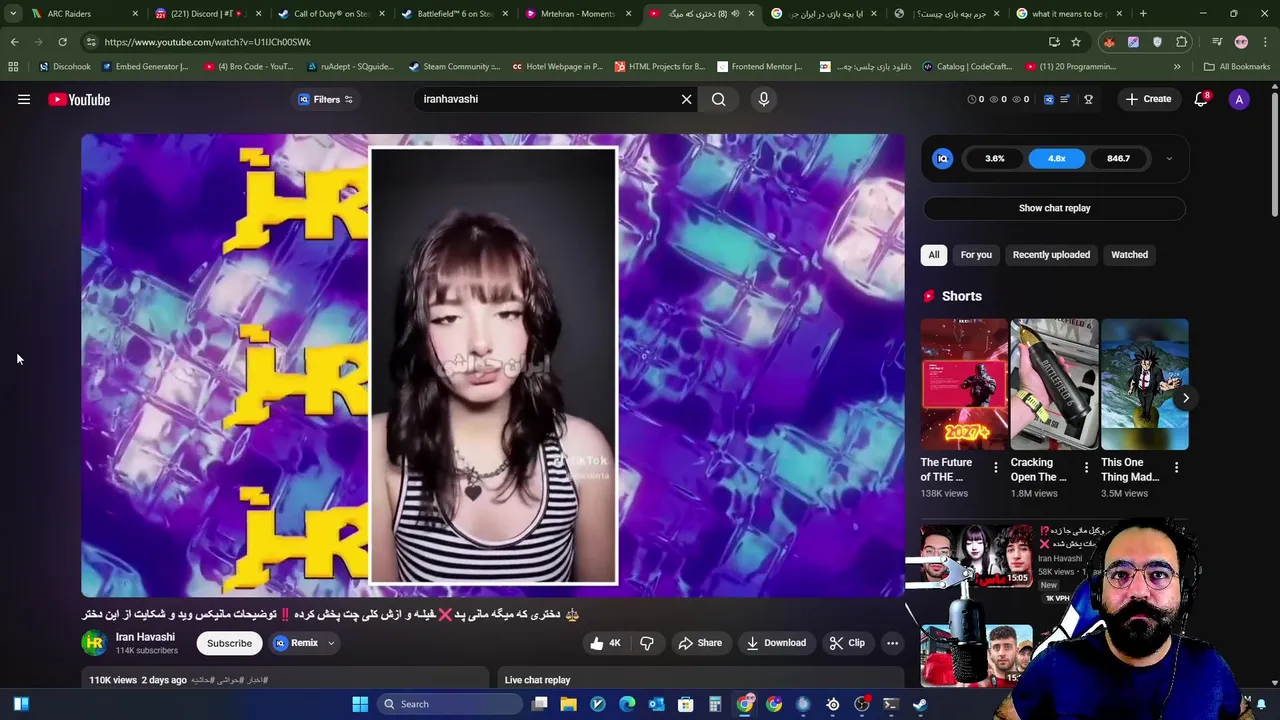Open All Bookmarks folder

(1237, 67)
